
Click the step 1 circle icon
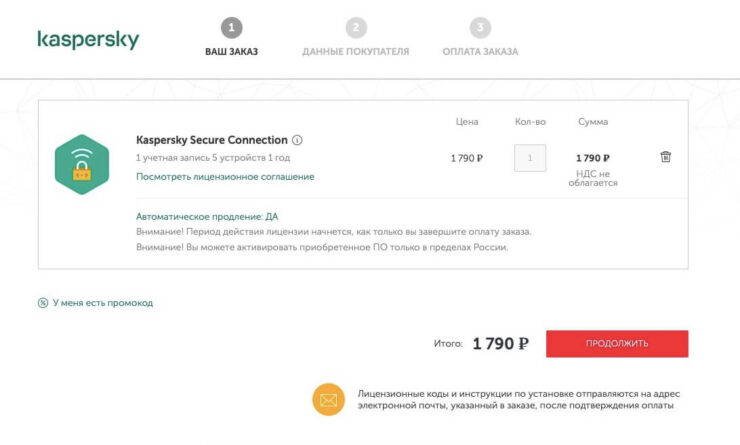[231, 28]
